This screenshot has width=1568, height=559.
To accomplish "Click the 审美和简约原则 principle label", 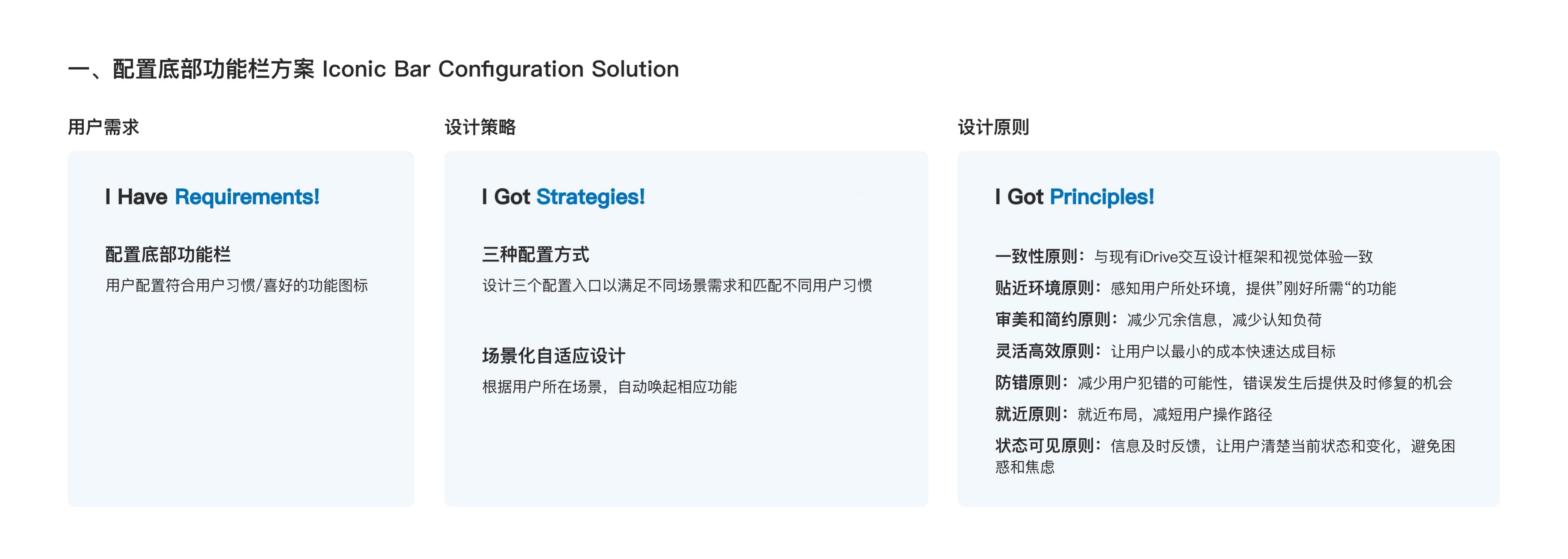I will [x=1053, y=320].
